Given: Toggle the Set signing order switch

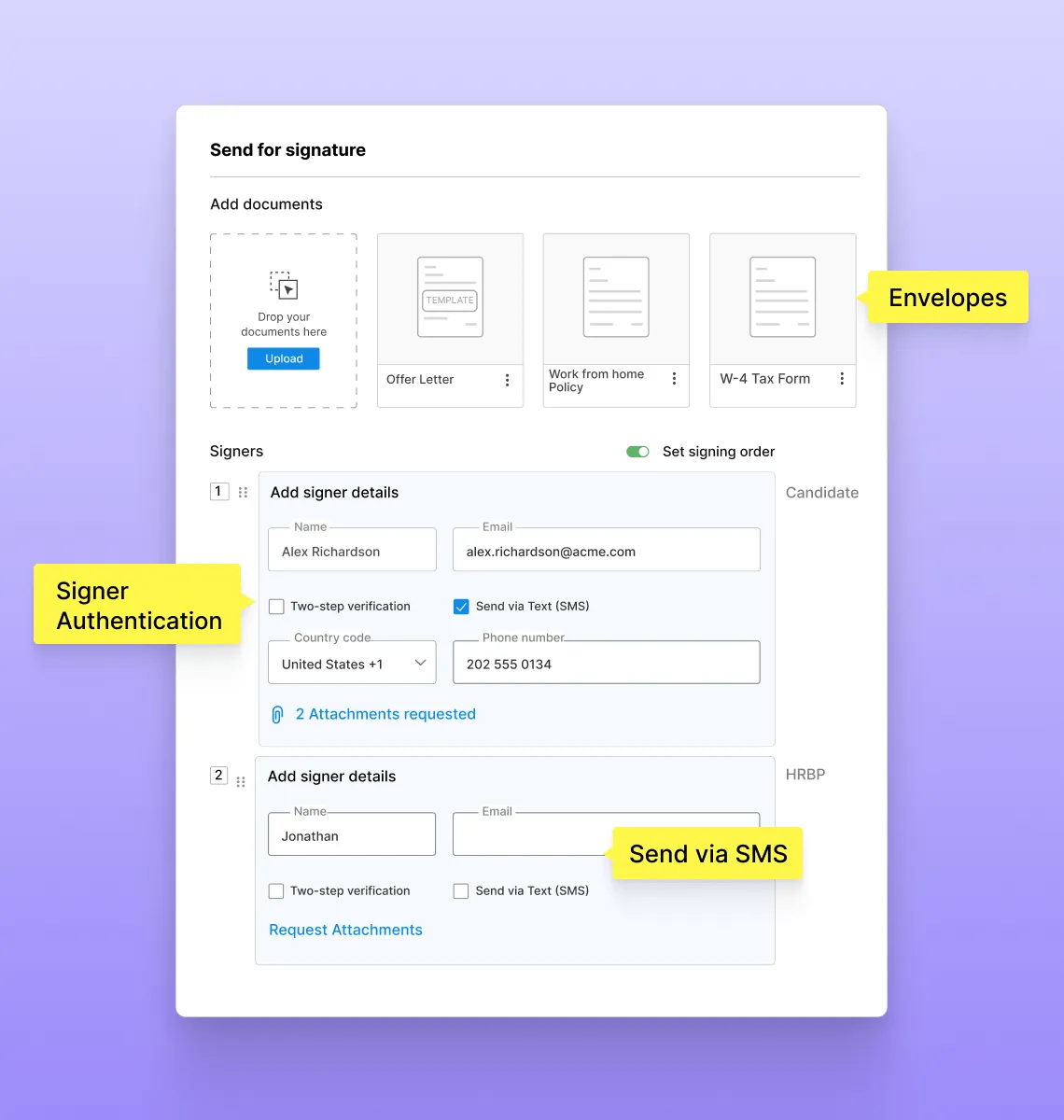Looking at the screenshot, I should [637, 452].
